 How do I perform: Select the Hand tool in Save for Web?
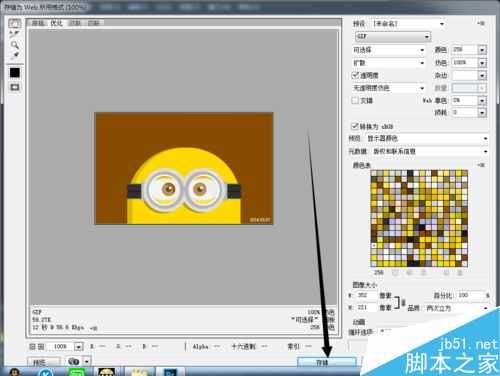pos(14,23)
